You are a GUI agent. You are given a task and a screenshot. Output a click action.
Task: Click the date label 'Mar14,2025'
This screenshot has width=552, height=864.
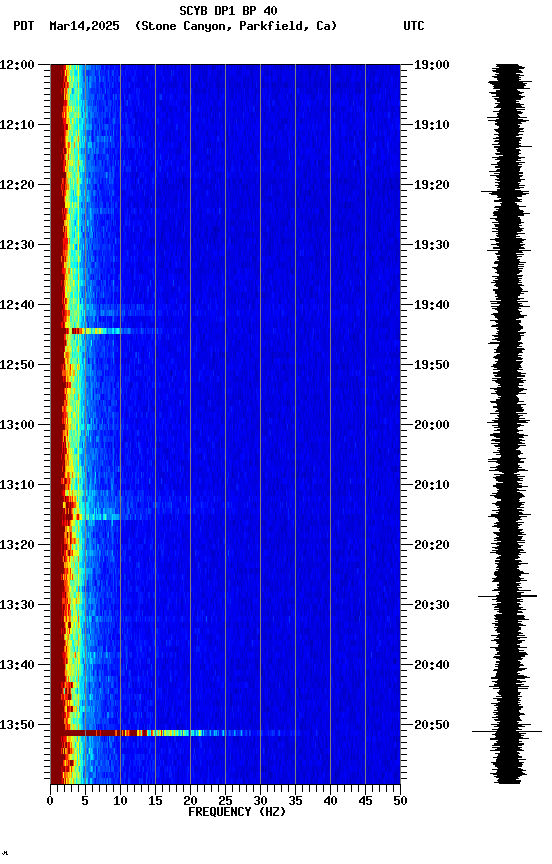84,26
